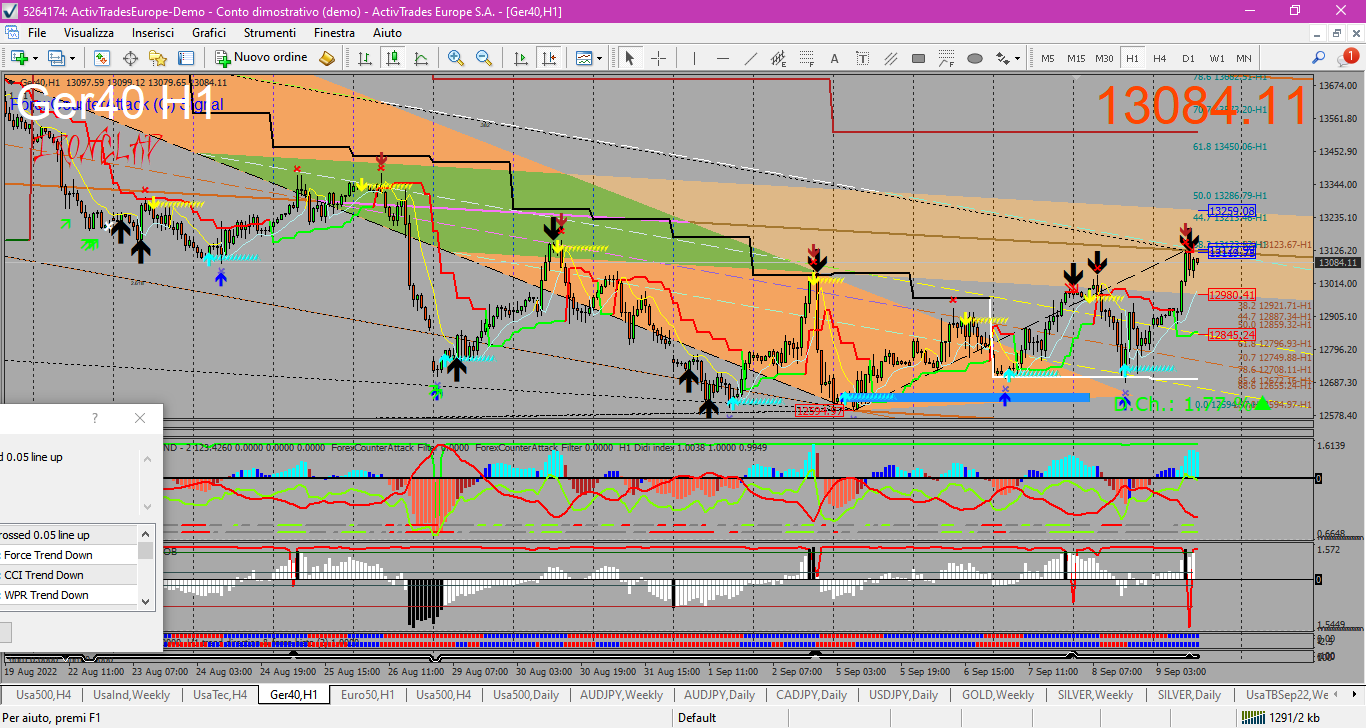The height and width of the screenshot is (728, 1366).
Task: Switch to the Euro50,H1 chart tab
Action: click(x=367, y=694)
